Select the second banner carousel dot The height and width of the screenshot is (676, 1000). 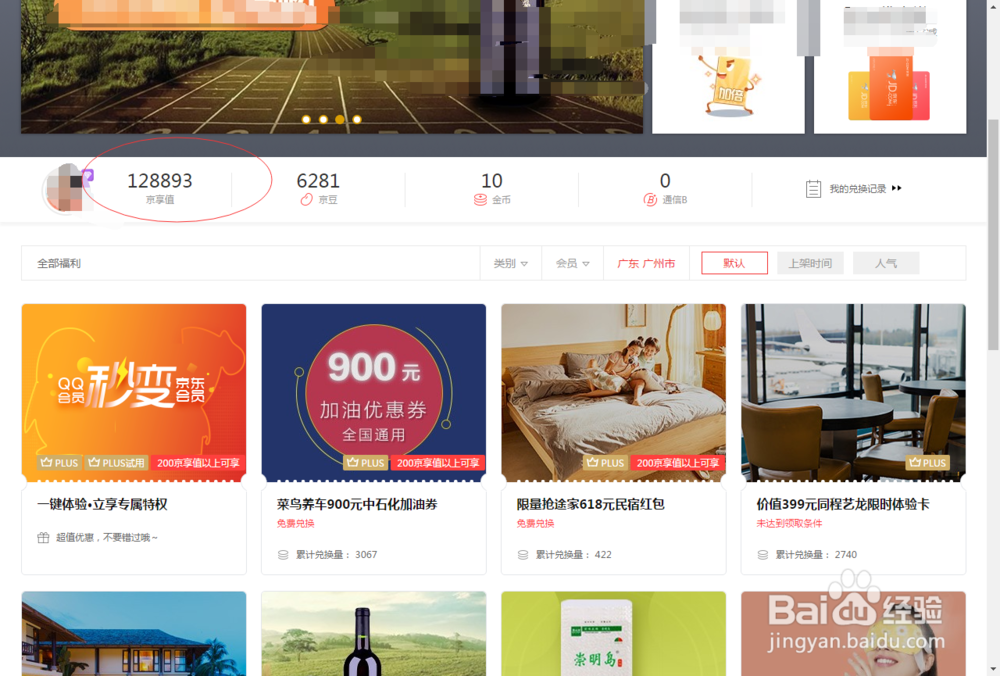click(x=323, y=119)
